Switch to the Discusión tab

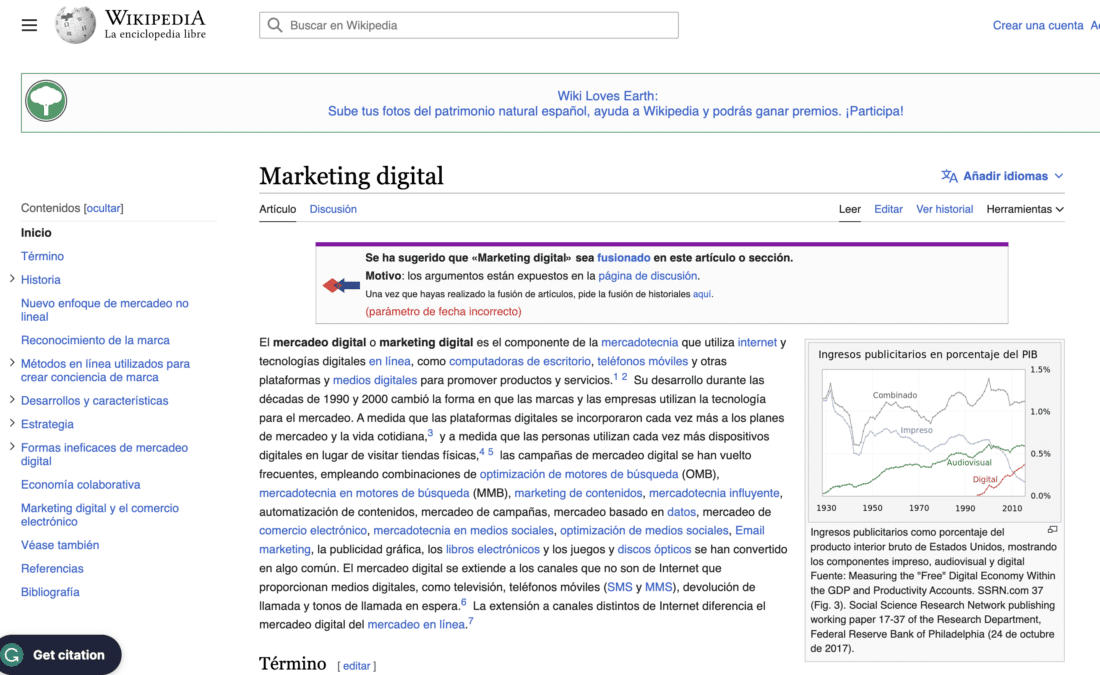(333, 209)
